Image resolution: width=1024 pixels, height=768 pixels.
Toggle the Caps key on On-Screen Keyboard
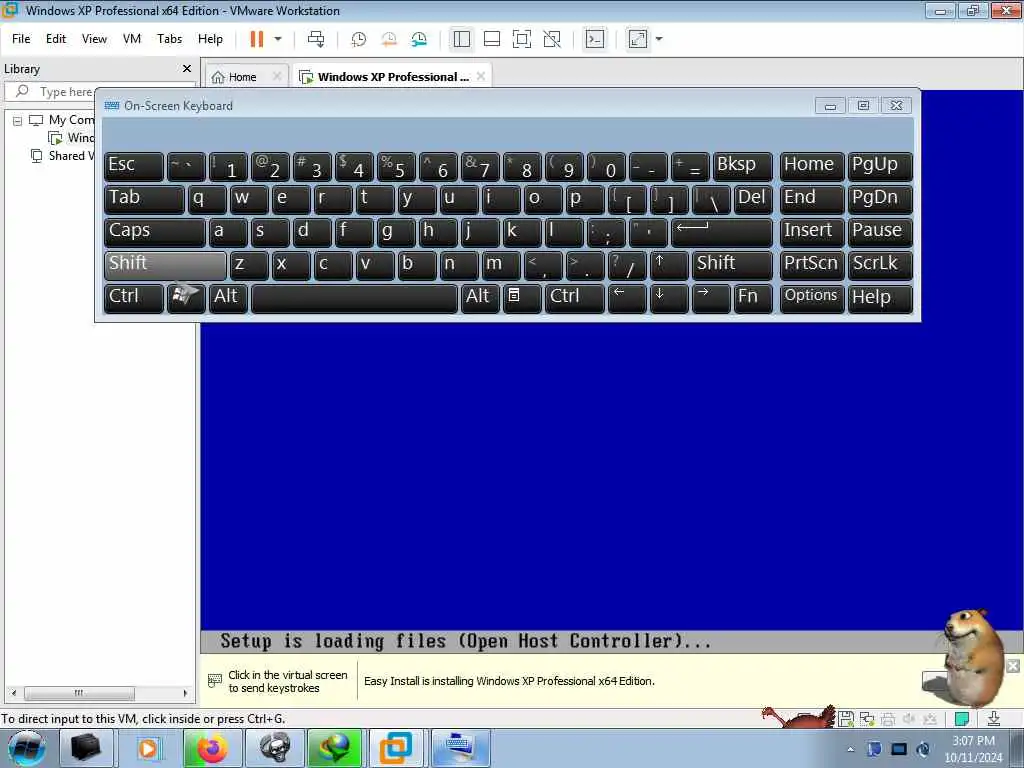coord(154,232)
